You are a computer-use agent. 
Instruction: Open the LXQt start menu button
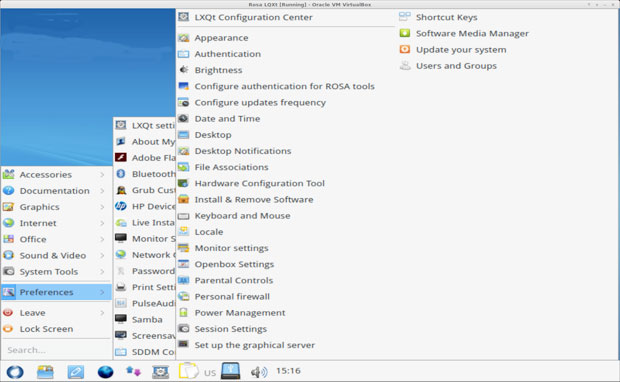(15, 371)
